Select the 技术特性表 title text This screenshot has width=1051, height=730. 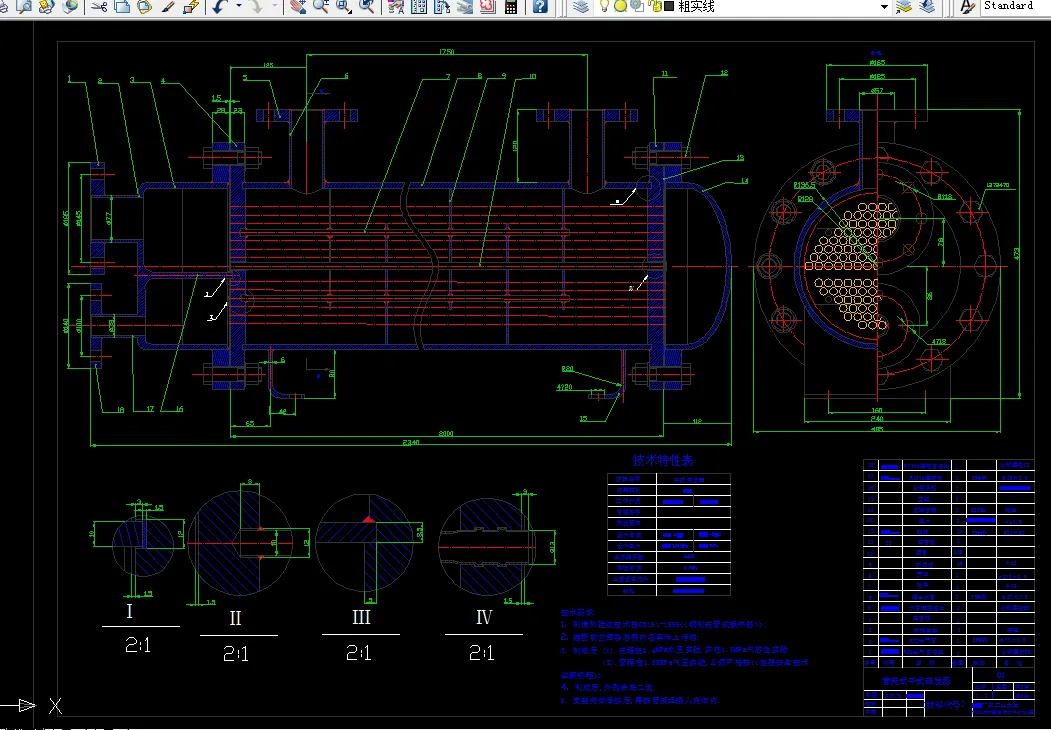point(662,461)
